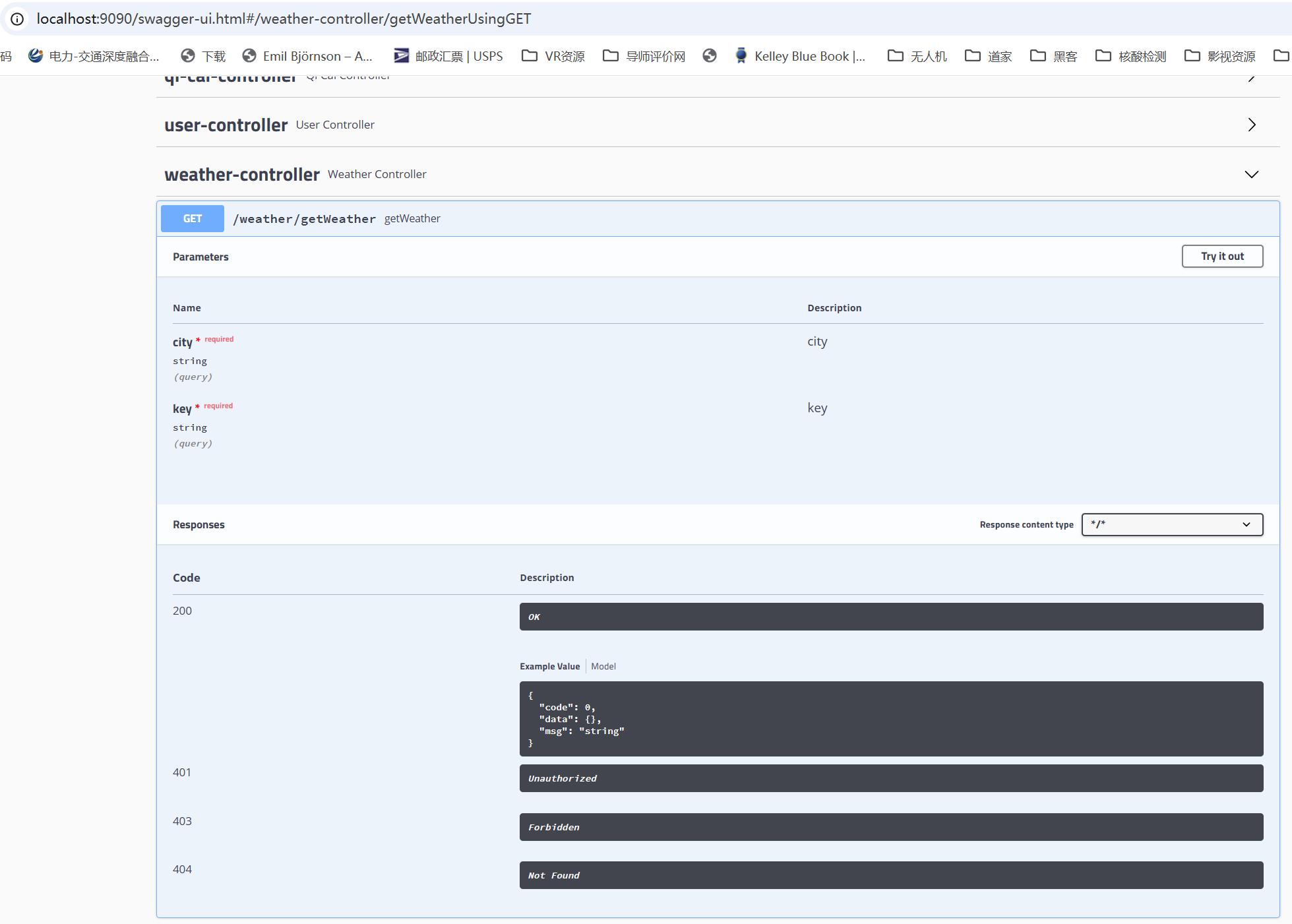Open Emil Björnson bookmark
Screen dimensions: 1292x924
click(x=307, y=56)
